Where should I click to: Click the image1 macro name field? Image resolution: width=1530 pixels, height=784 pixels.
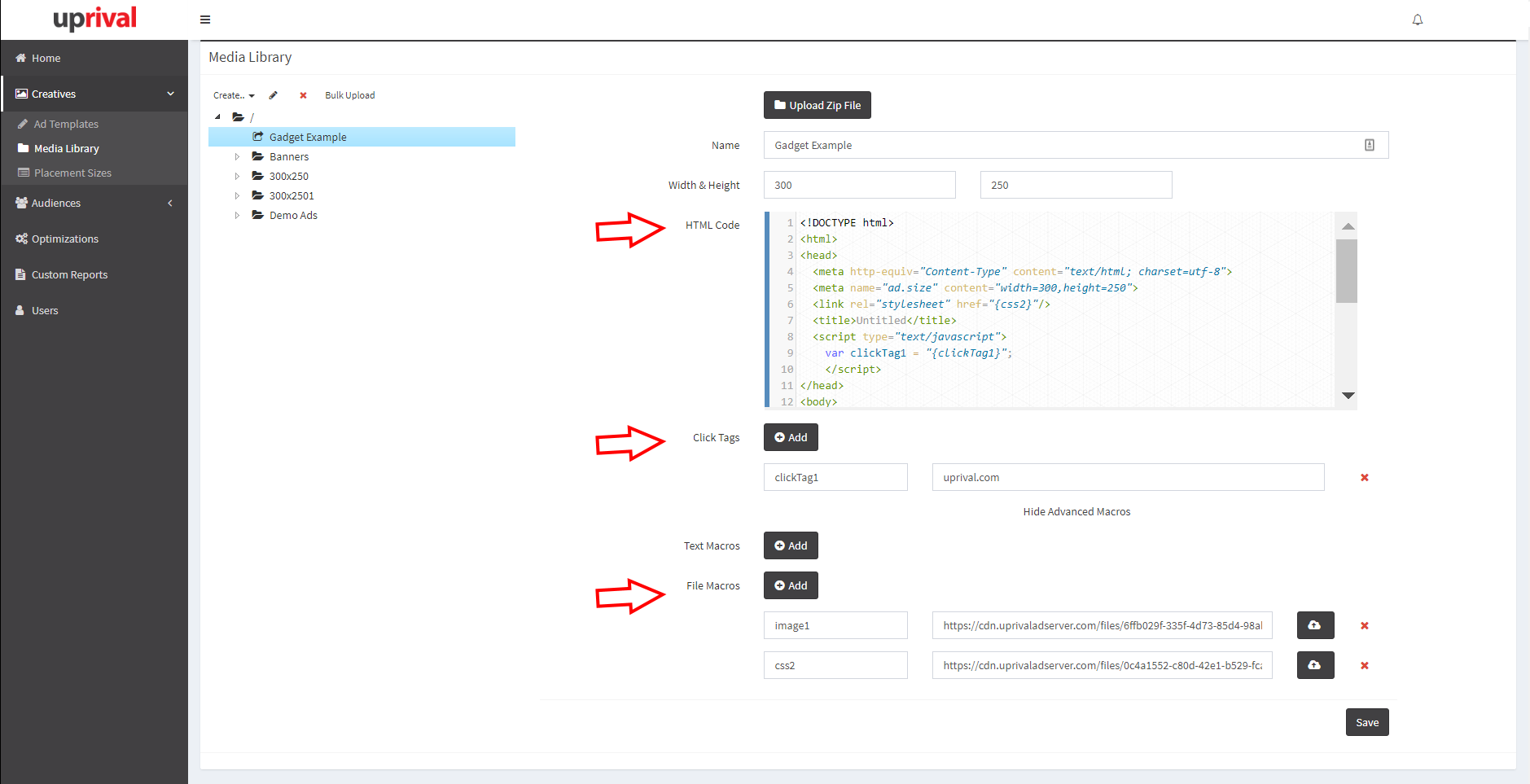click(835, 625)
